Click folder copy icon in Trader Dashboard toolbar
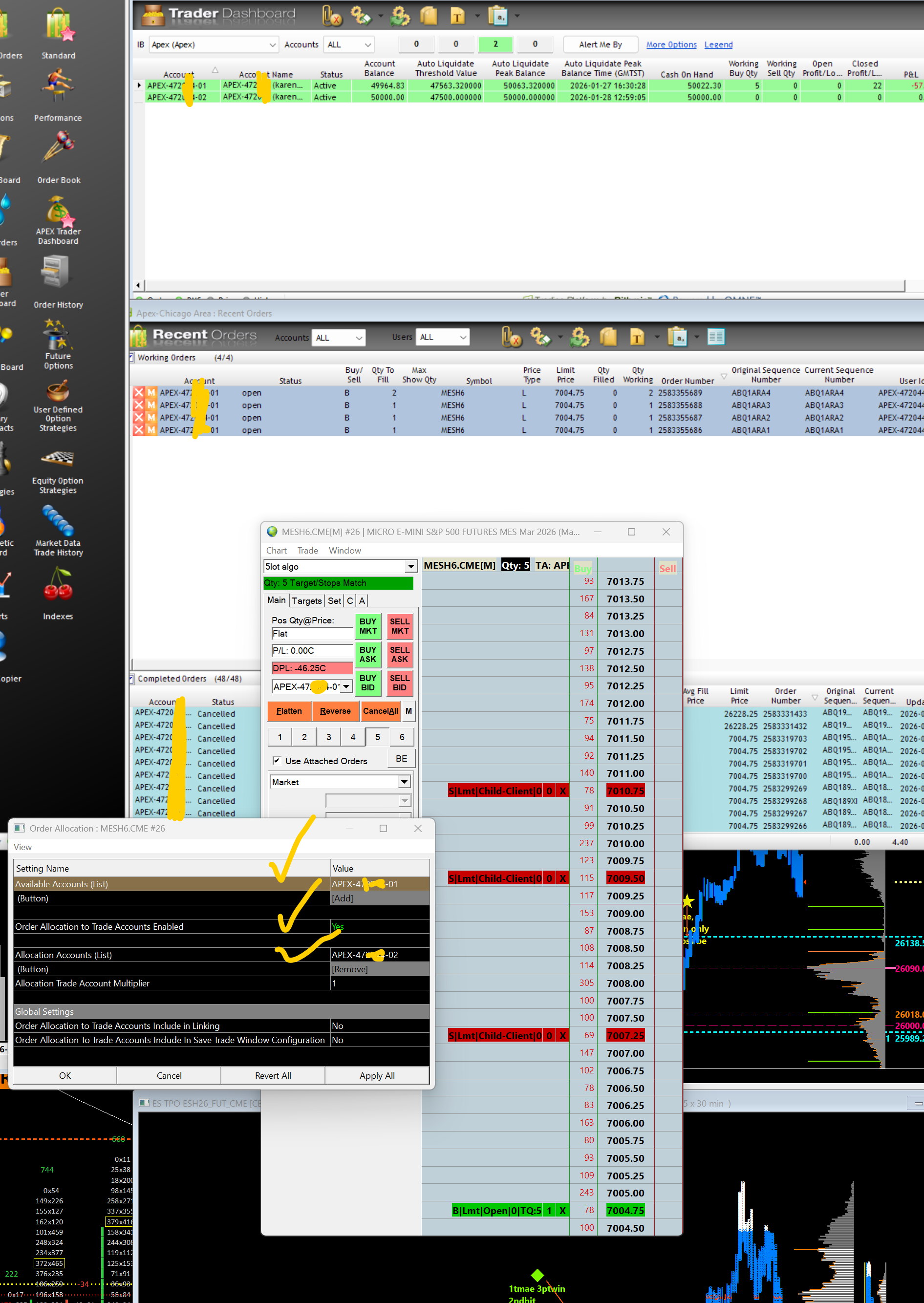924x1303 pixels. (x=429, y=16)
